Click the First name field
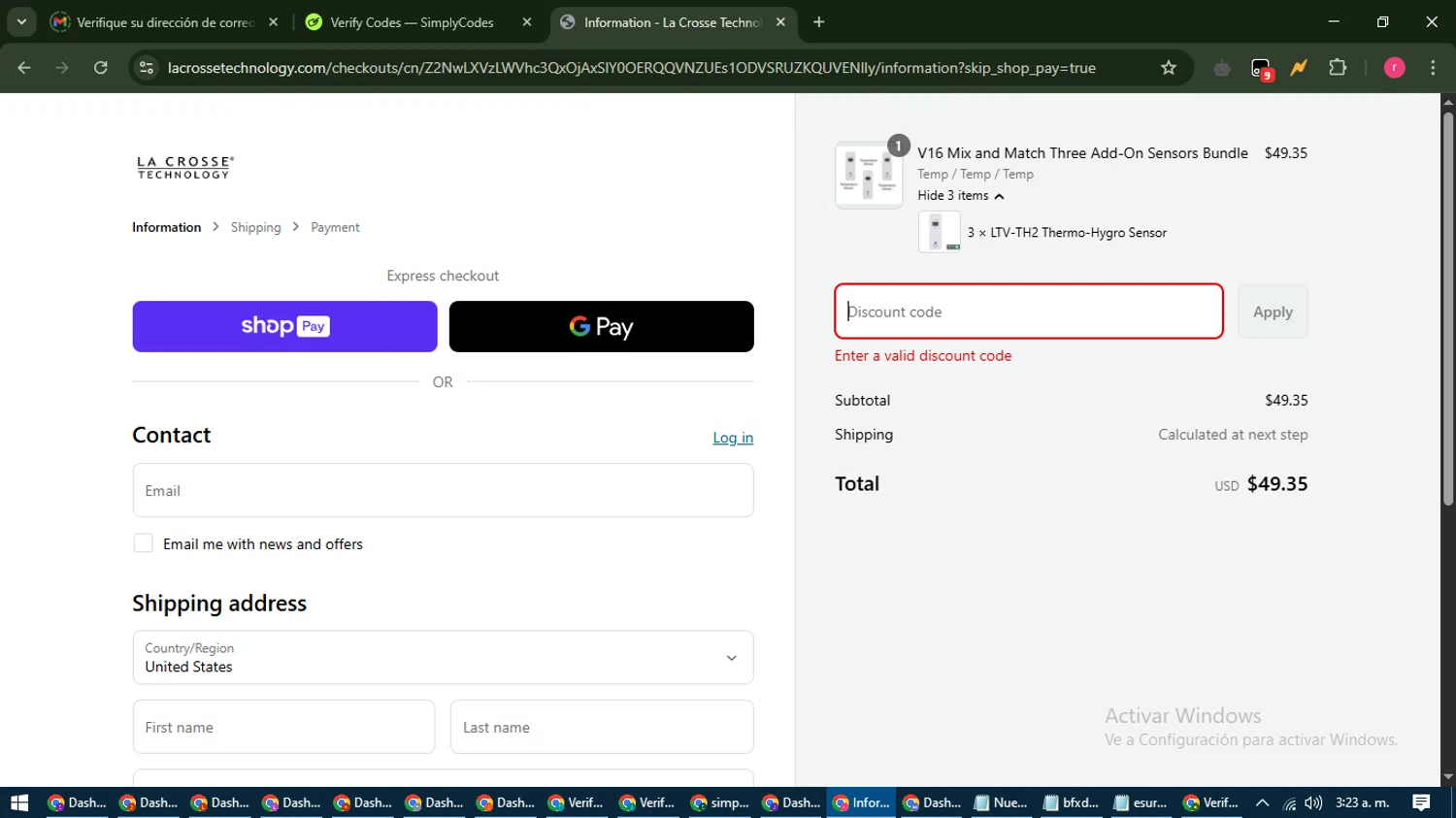Screen dimensions: 1456x818 tap(283, 727)
